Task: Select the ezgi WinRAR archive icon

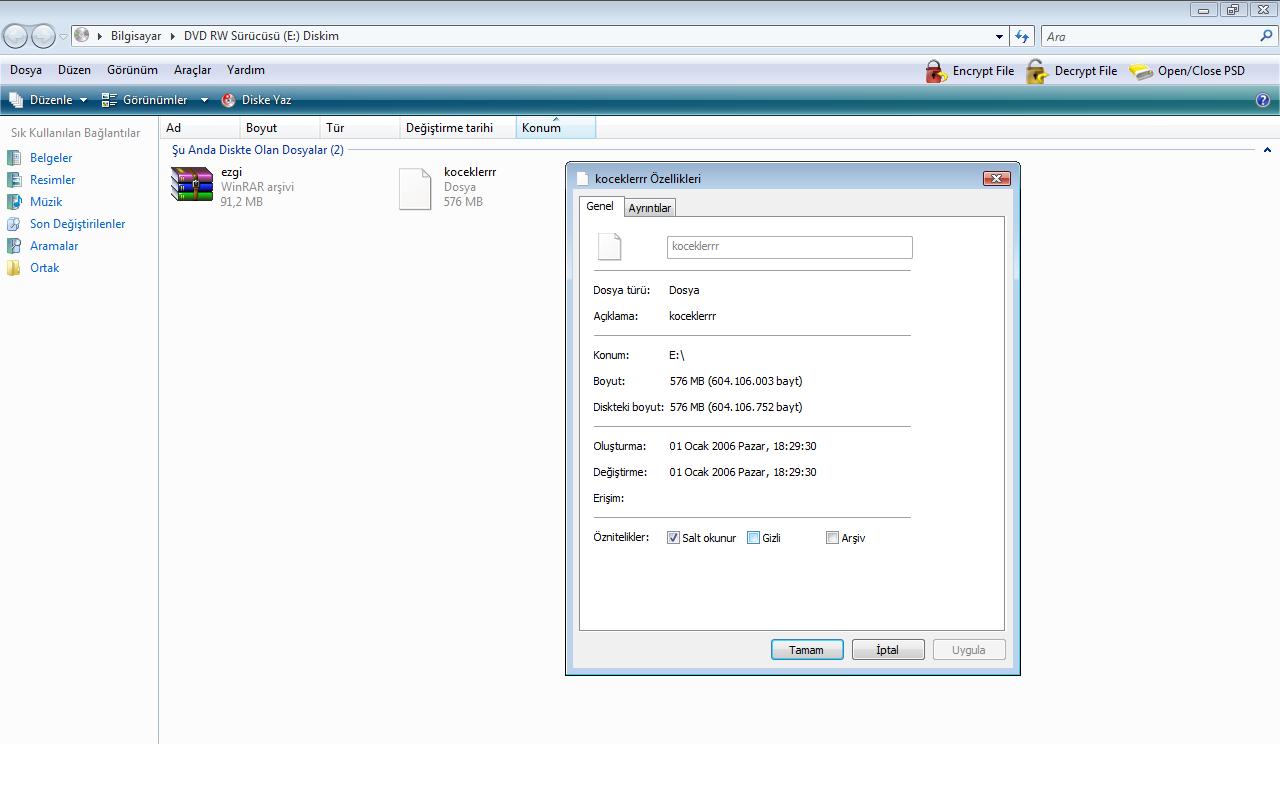Action: pos(192,185)
